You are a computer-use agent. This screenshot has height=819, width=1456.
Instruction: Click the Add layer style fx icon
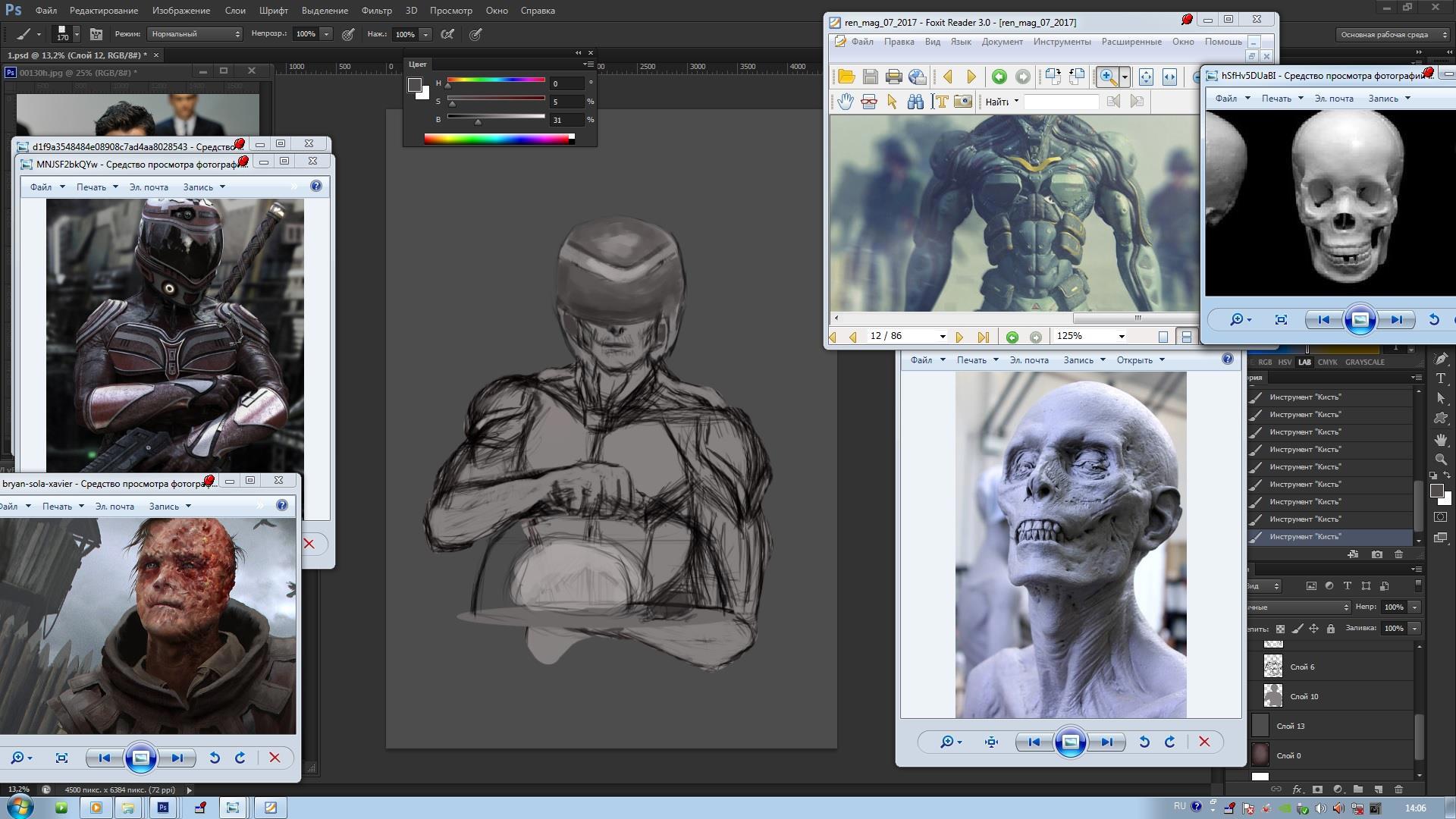[x=1297, y=789]
